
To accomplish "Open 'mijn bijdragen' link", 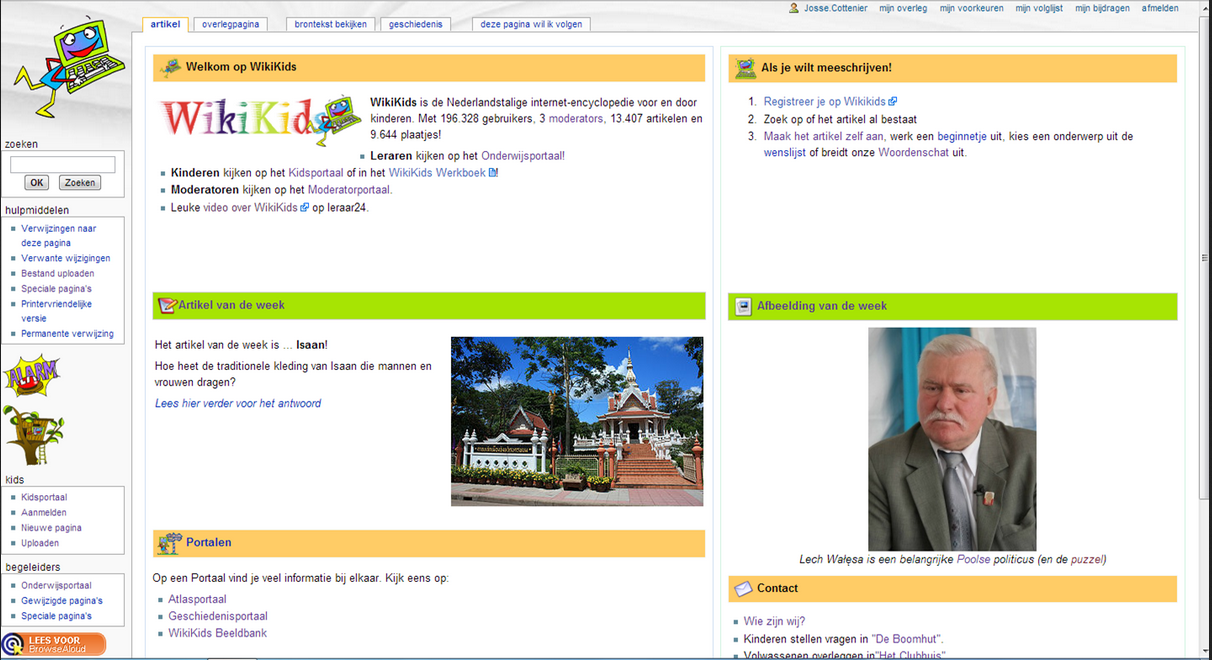I will (x=1102, y=8).
